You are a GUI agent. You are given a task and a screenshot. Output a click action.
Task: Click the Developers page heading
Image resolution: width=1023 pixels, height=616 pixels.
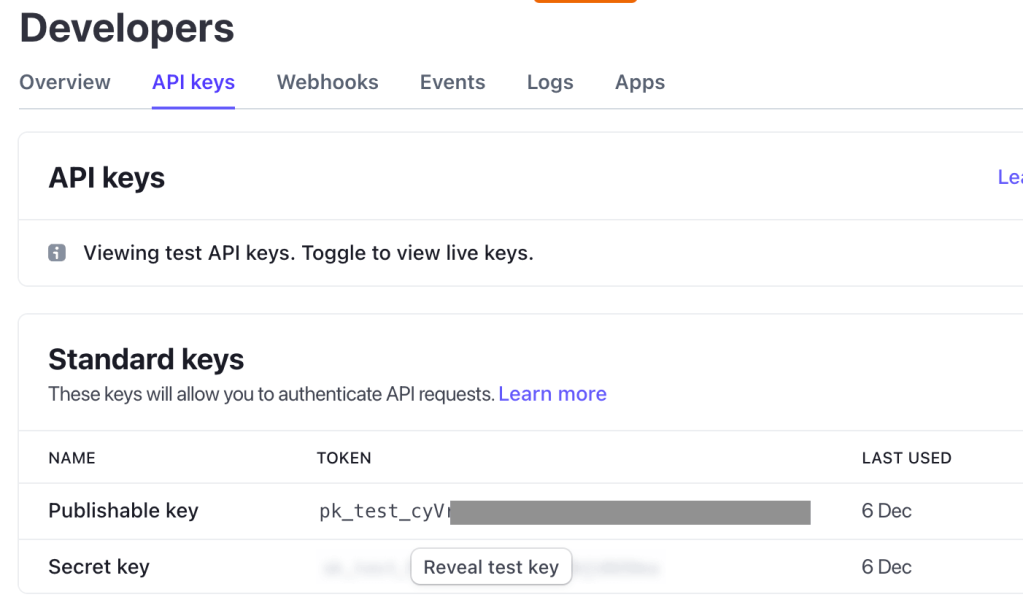pyautogui.click(x=127, y=28)
